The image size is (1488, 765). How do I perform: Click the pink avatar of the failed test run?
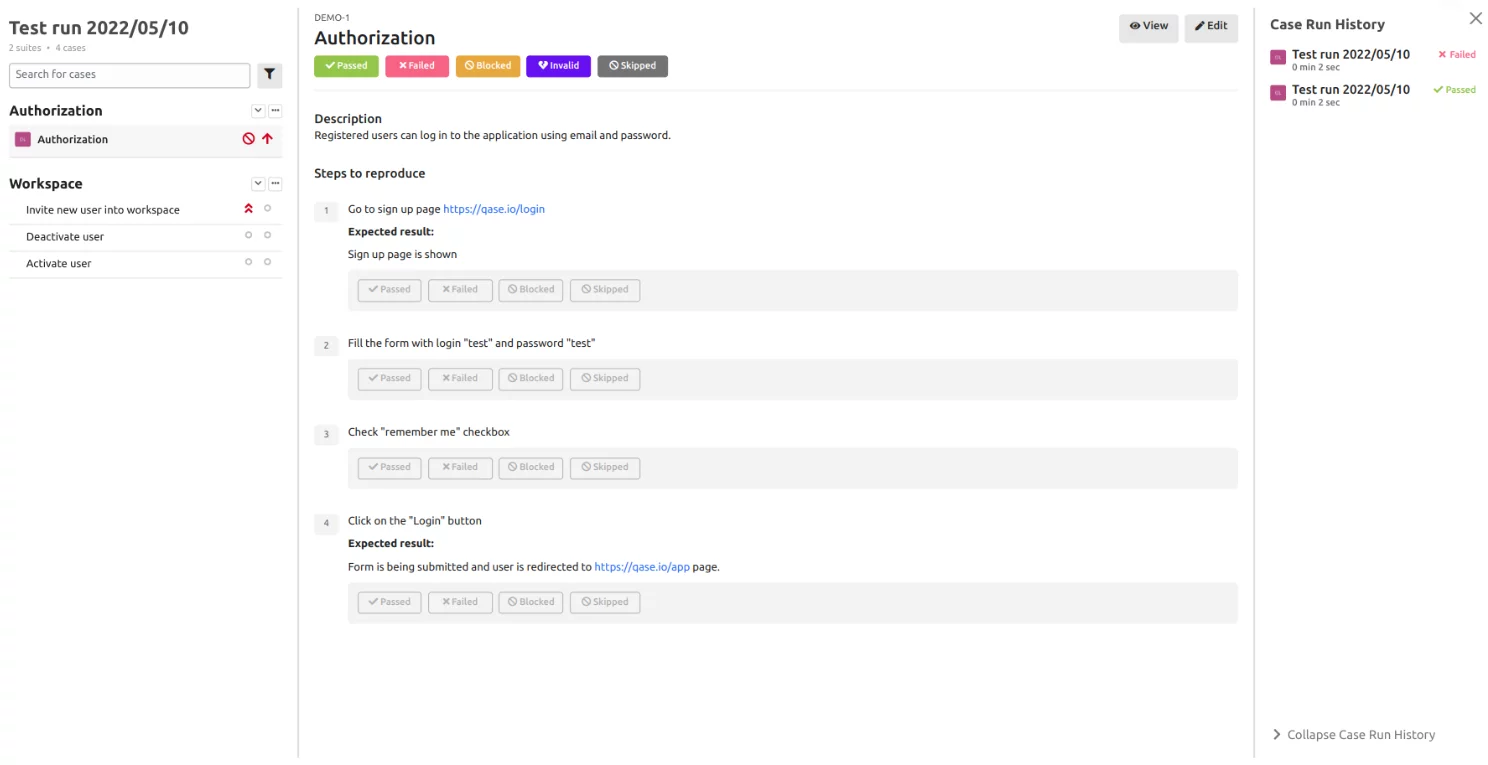1277,58
